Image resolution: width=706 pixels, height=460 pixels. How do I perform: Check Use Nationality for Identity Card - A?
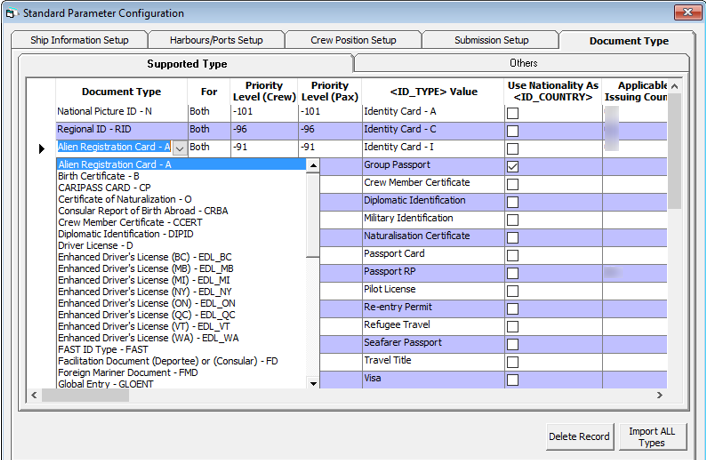click(513, 113)
